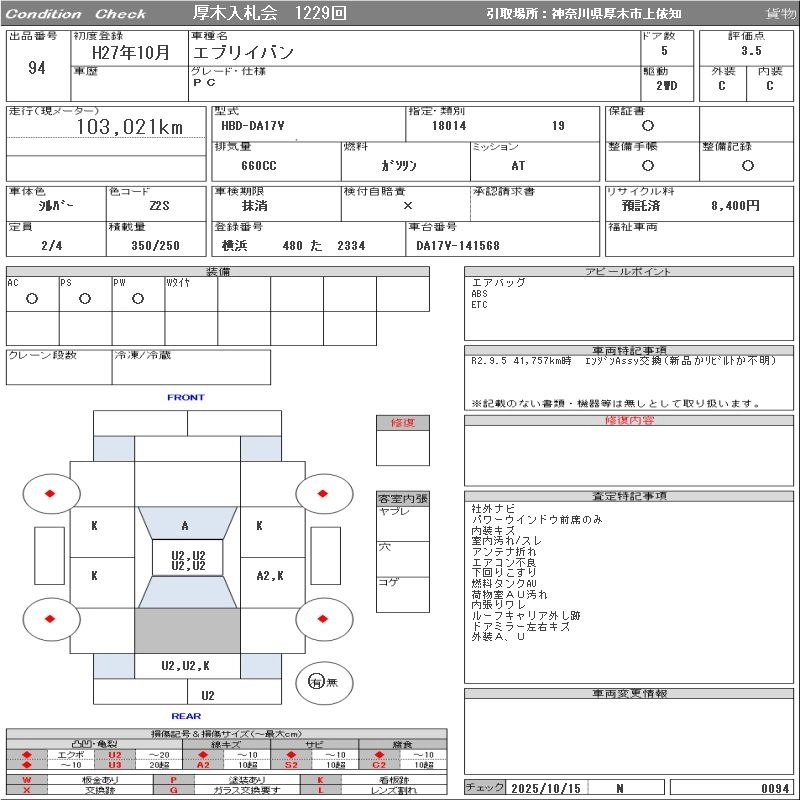
Task: Click the エアバッグ appeal point
Action: coord(498,282)
